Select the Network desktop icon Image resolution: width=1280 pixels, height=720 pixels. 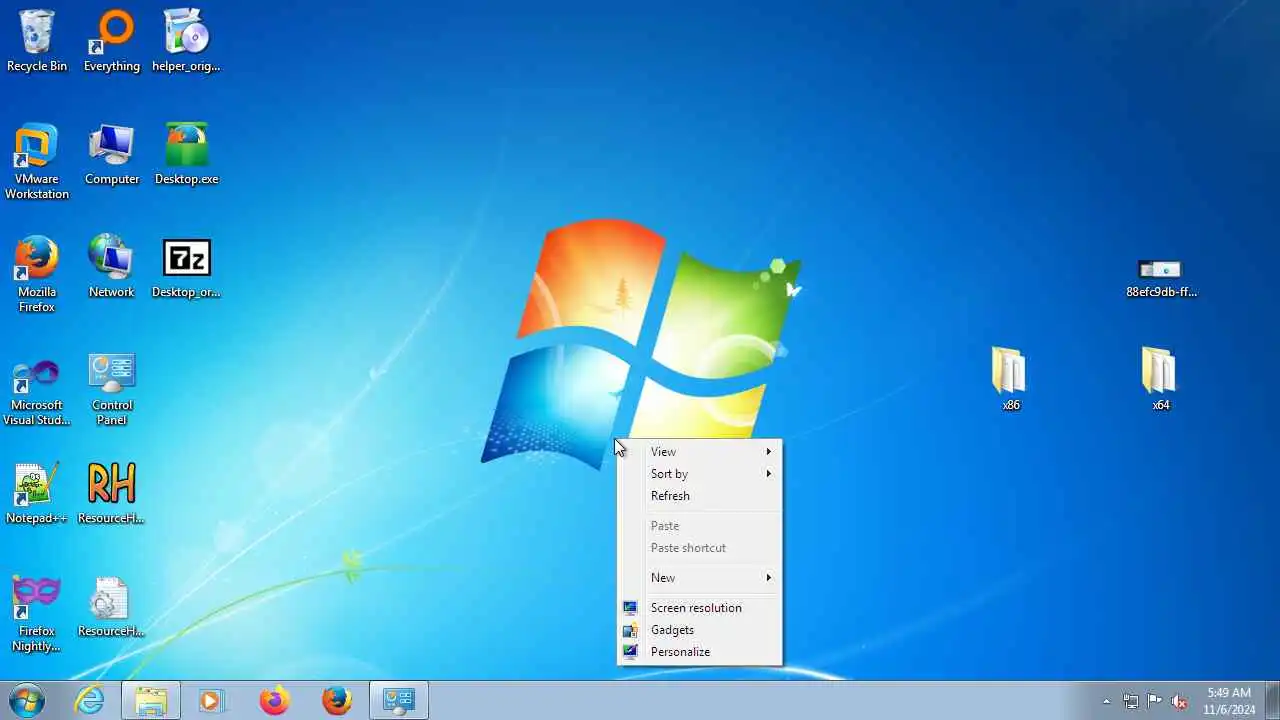[112, 267]
